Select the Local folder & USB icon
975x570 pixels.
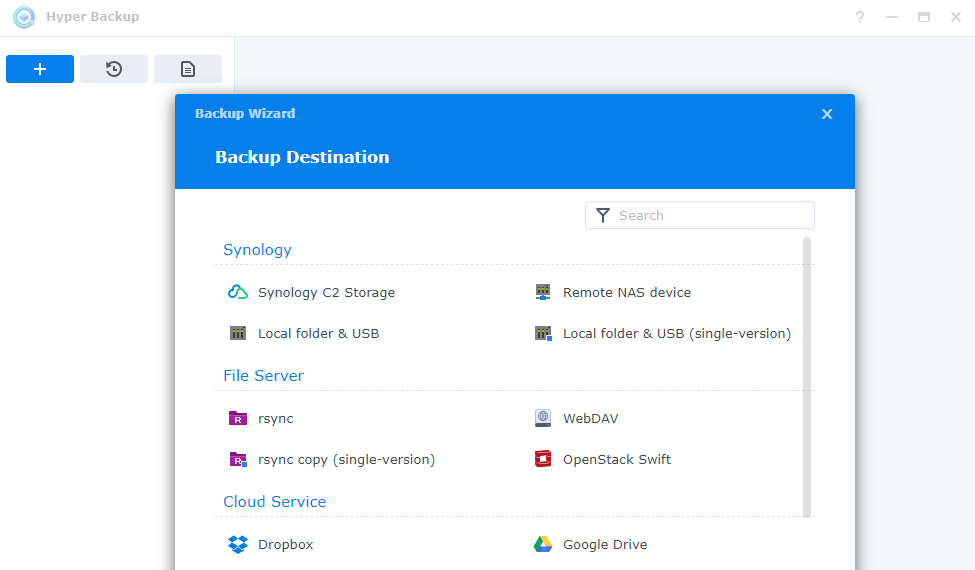(x=238, y=333)
